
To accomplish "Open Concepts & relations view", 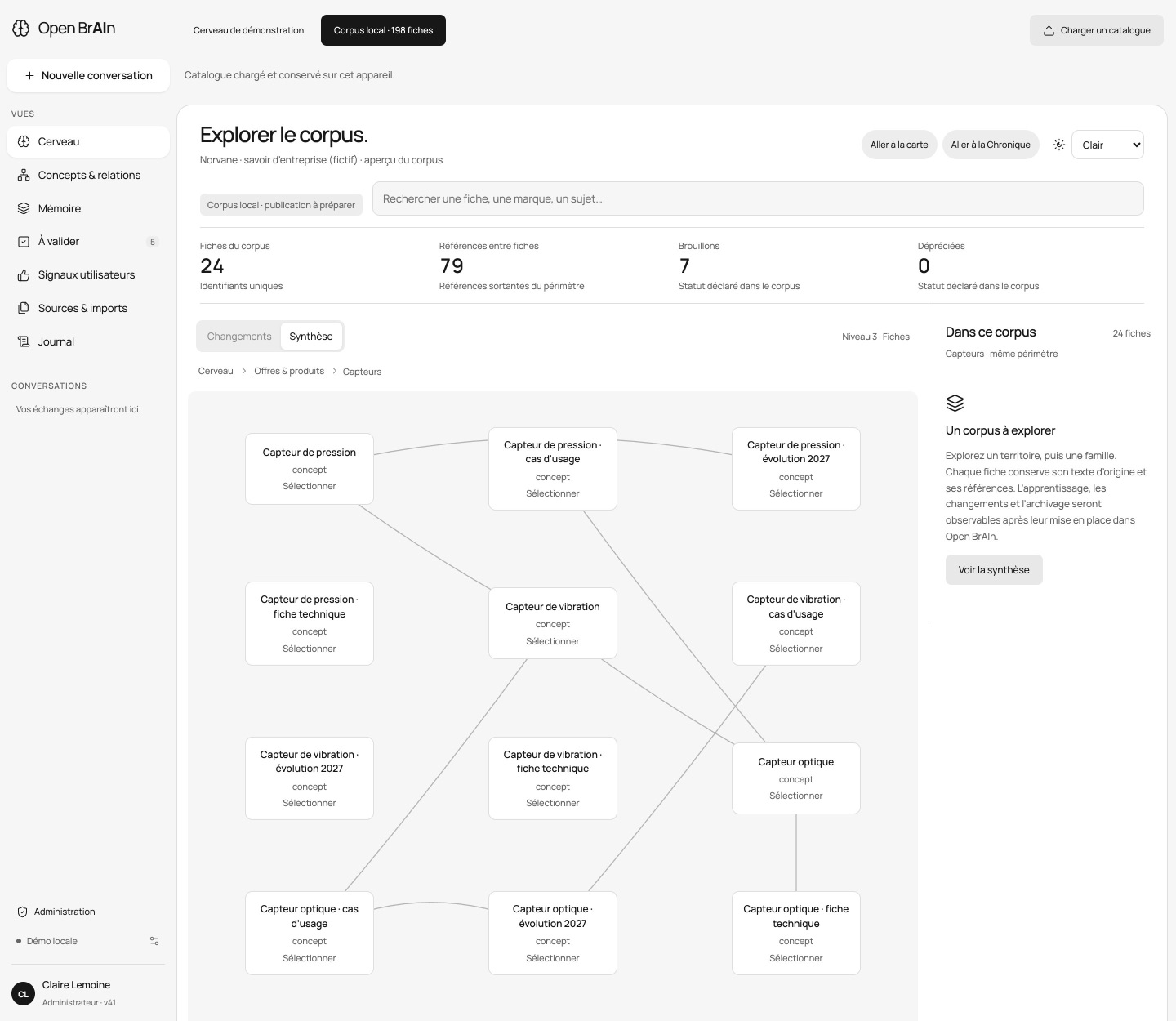I will 88,175.
